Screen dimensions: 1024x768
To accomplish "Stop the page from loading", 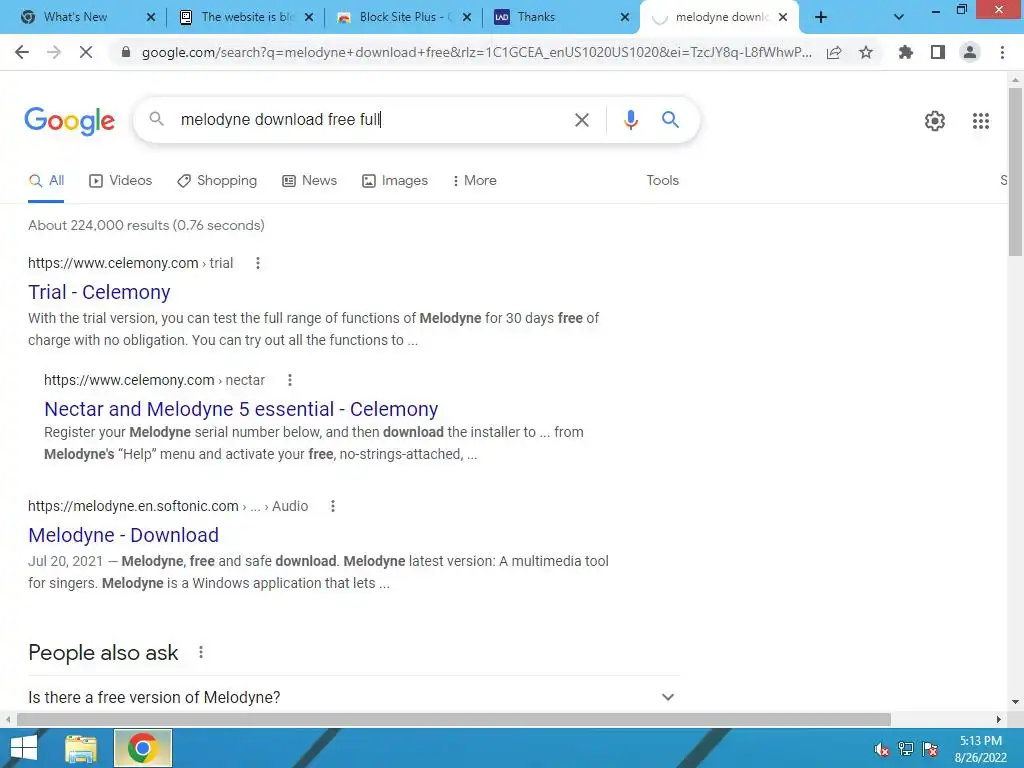I will tap(86, 52).
